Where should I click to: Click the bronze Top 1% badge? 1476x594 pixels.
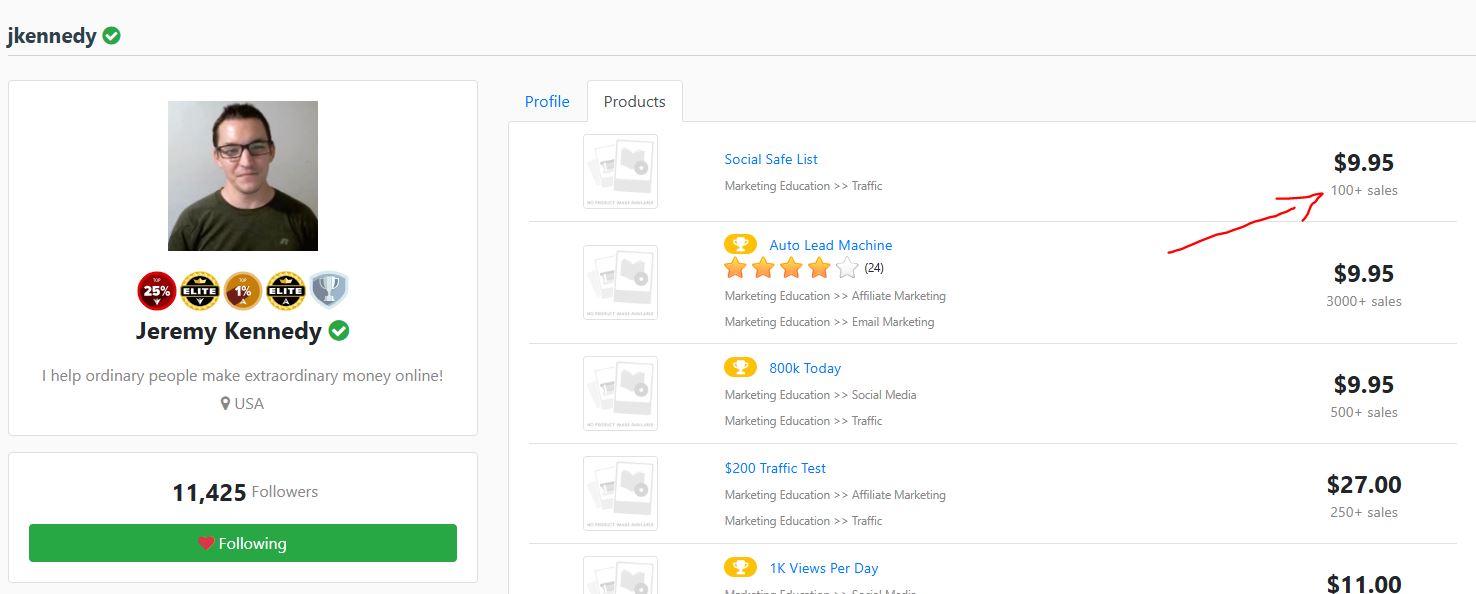point(243,290)
